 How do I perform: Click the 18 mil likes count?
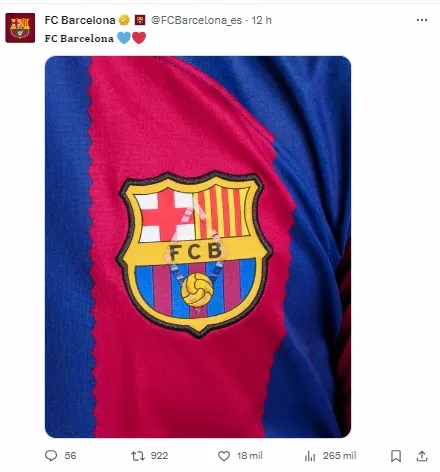pos(249,456)
